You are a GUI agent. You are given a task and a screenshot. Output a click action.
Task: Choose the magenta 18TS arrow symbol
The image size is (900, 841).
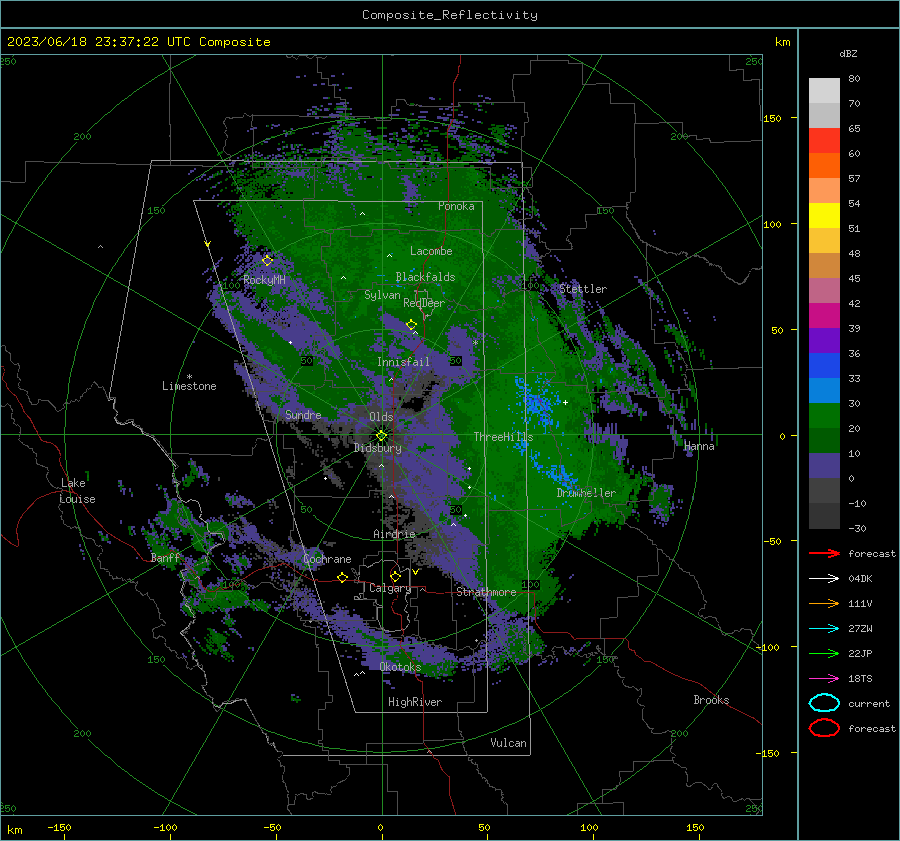824,678
